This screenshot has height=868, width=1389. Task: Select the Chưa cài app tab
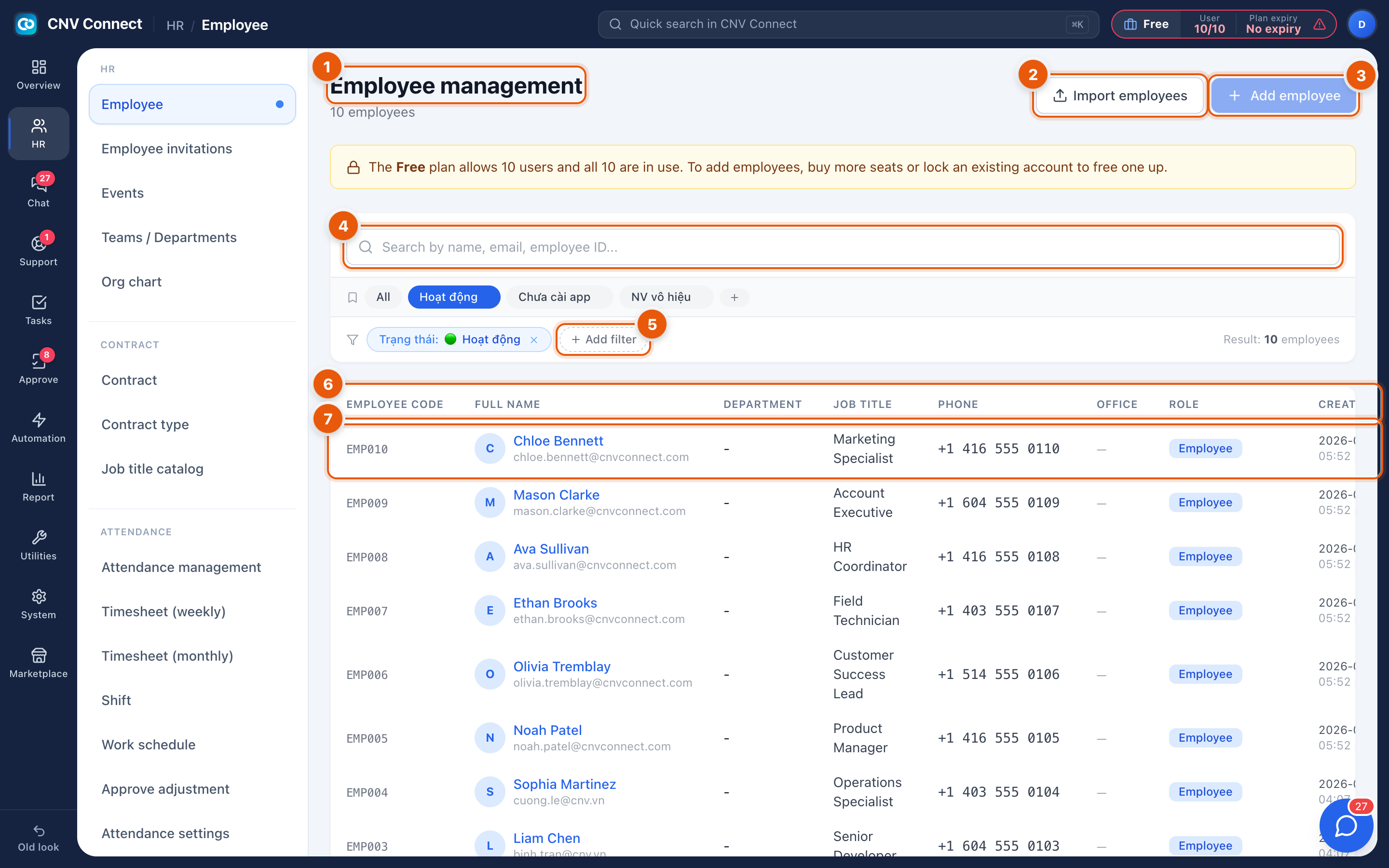pyautogui.click(x=559, y=297)
